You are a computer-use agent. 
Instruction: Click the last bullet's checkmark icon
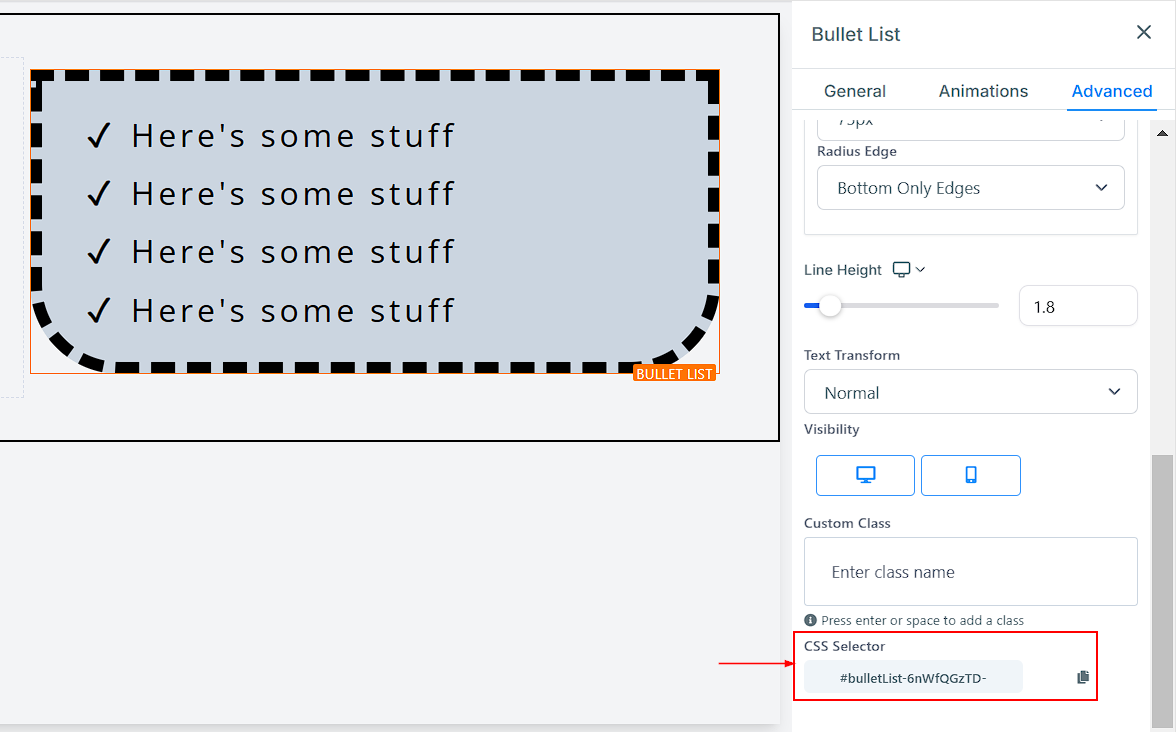click(98, 311)
